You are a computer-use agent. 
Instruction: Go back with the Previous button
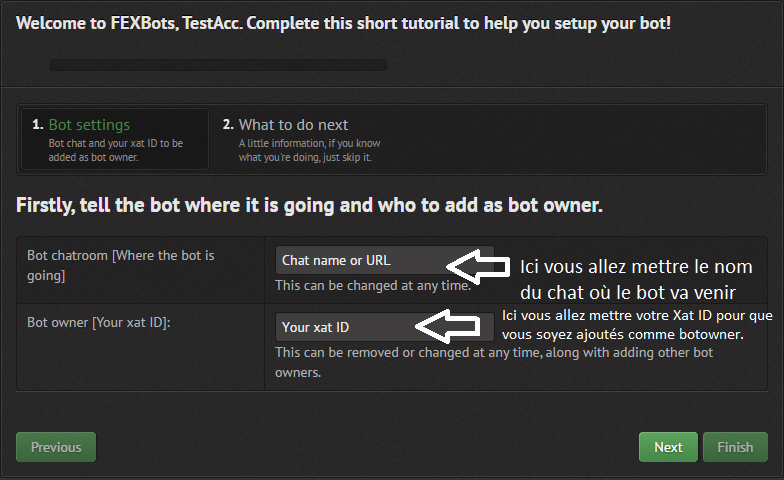tap(56, 447)
